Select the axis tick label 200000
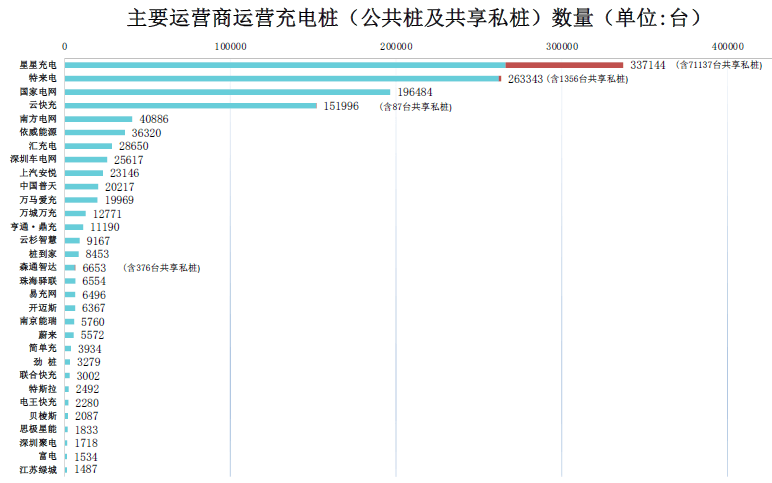Viewport: 772px width, 483px height. (x=396, y=47)
